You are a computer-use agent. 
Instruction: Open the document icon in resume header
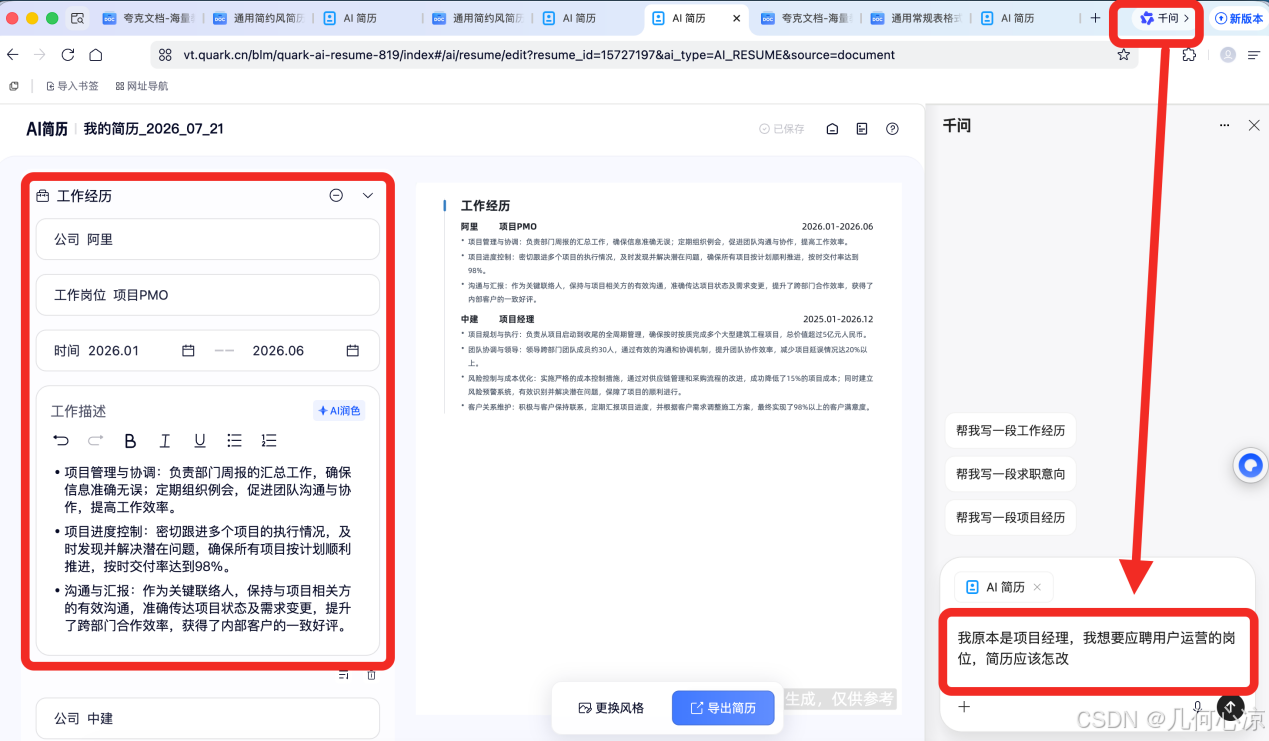(x=862, y=129)
